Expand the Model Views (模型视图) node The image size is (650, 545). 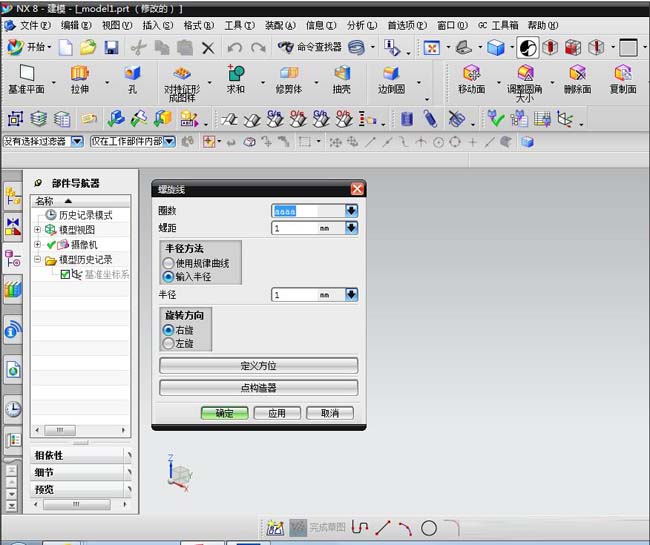point(37,229)
